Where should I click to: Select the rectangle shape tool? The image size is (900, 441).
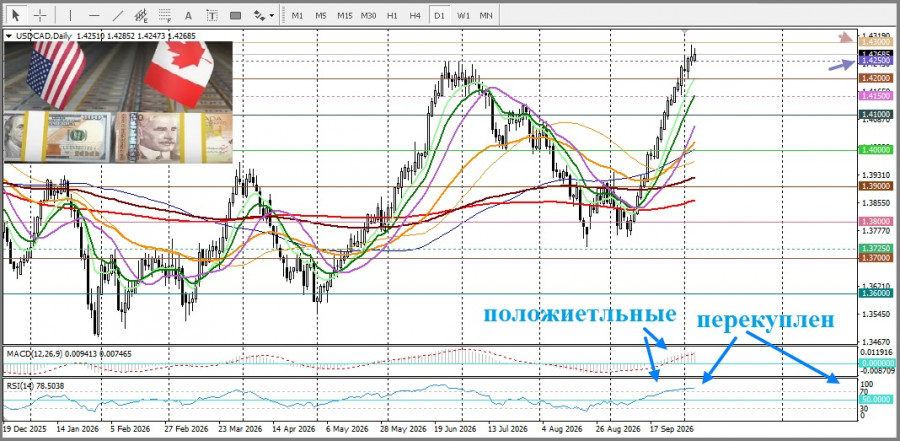(235, 16)
